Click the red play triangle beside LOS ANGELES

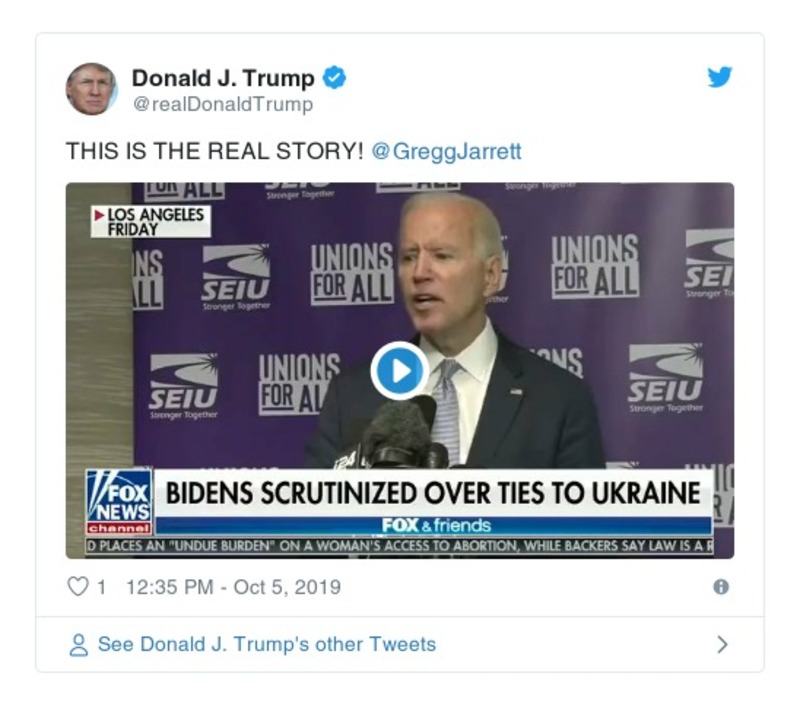[x=98, y=214]
